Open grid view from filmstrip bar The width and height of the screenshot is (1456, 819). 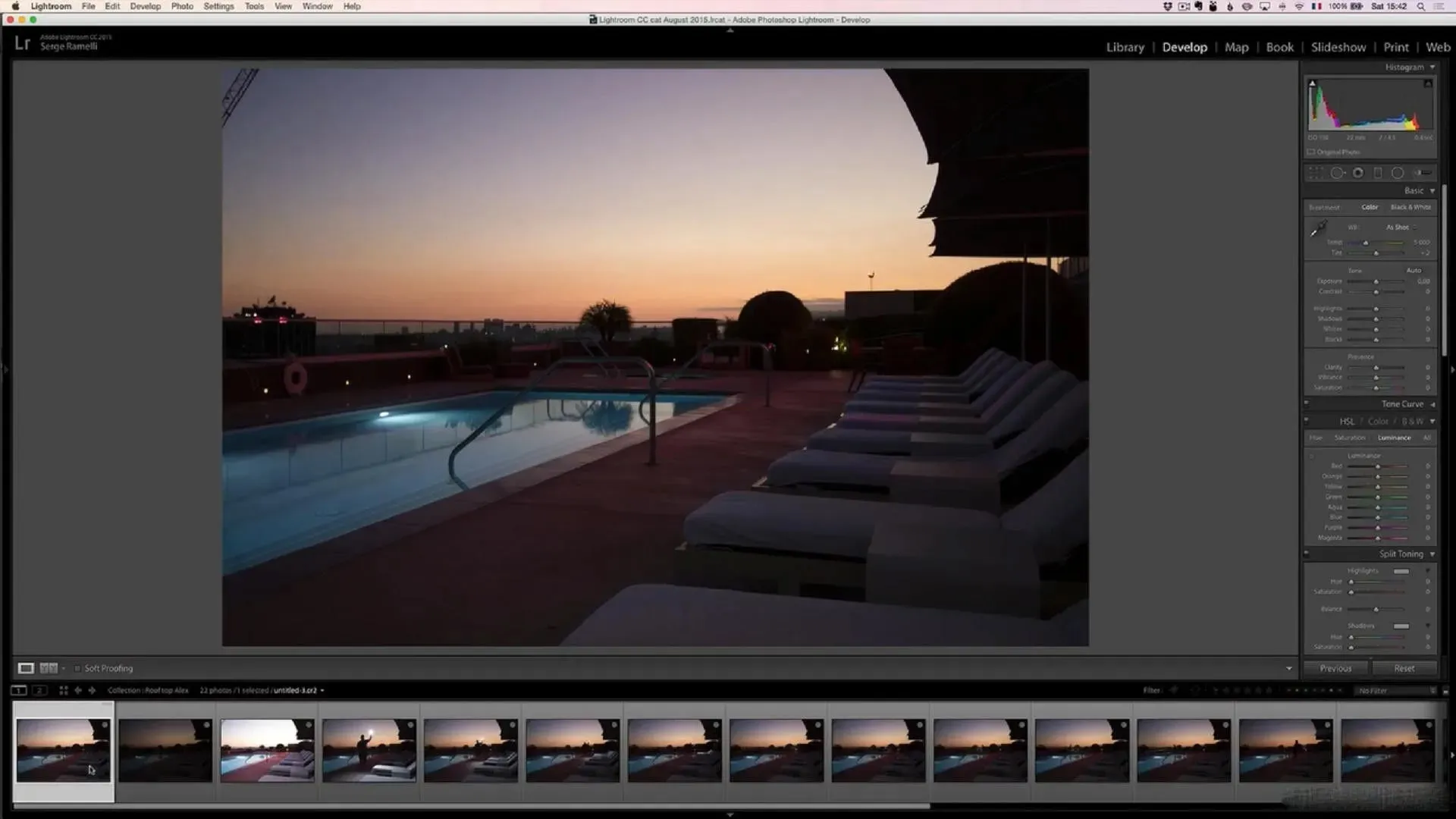[64, 690]
